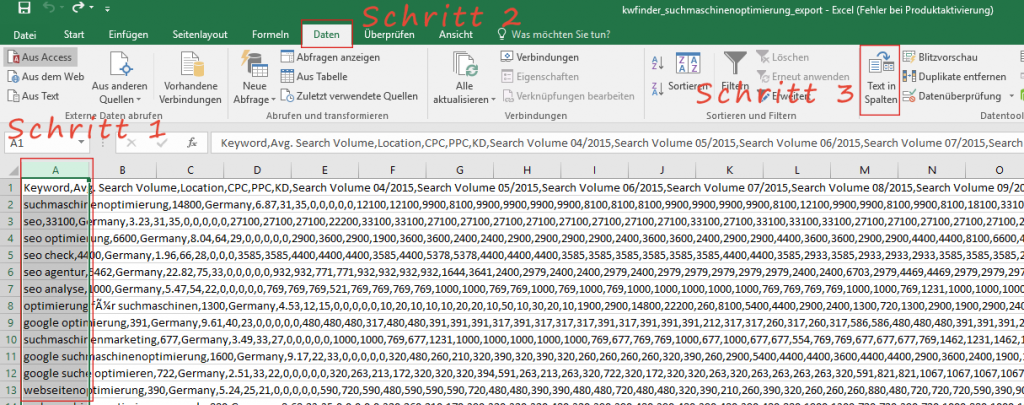Image resolution: width=1024 pixels, height=405 pixels.
Task: Switch to the Formeln tab
Action: point(270,35)
